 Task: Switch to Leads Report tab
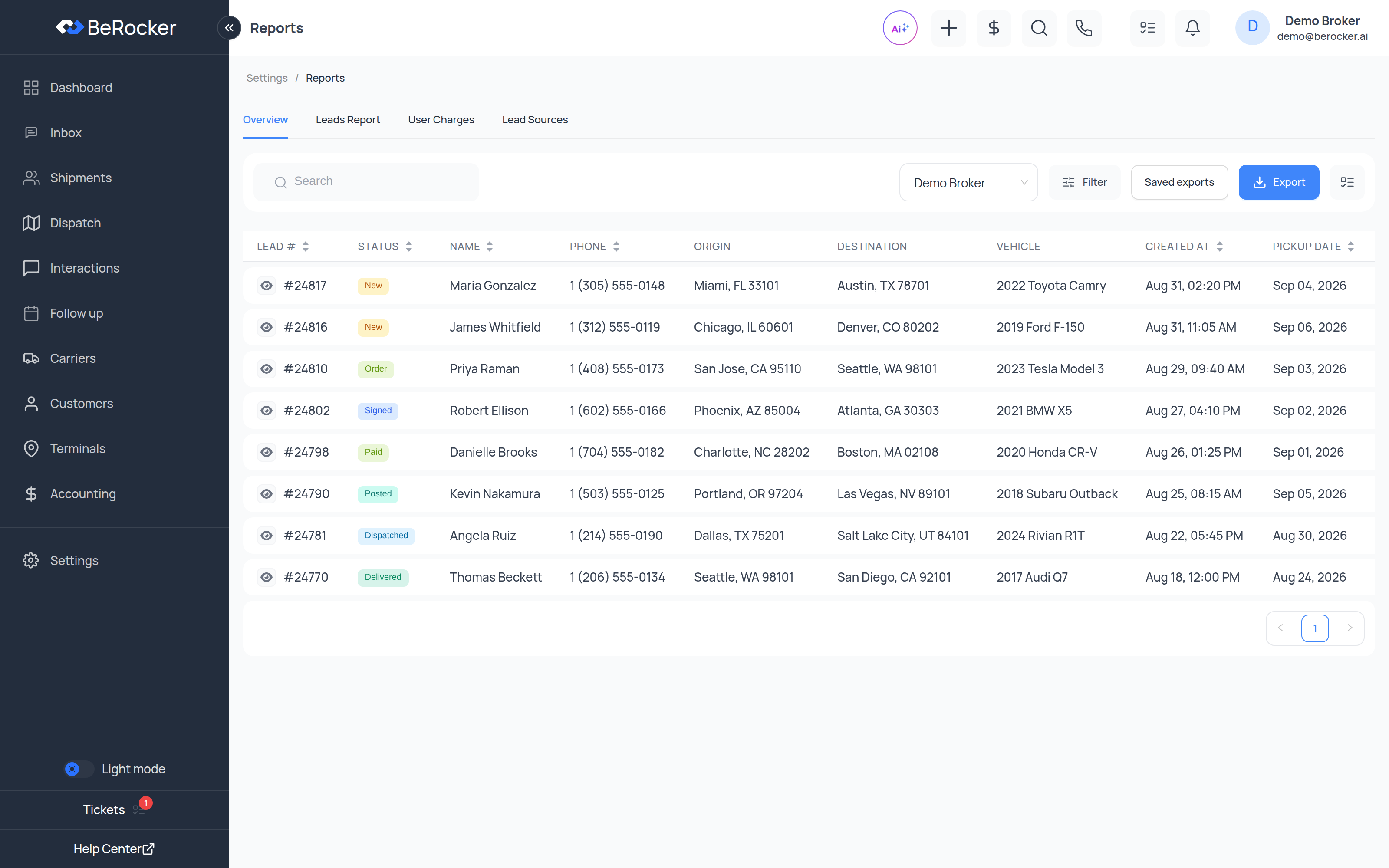pos(348,119)
